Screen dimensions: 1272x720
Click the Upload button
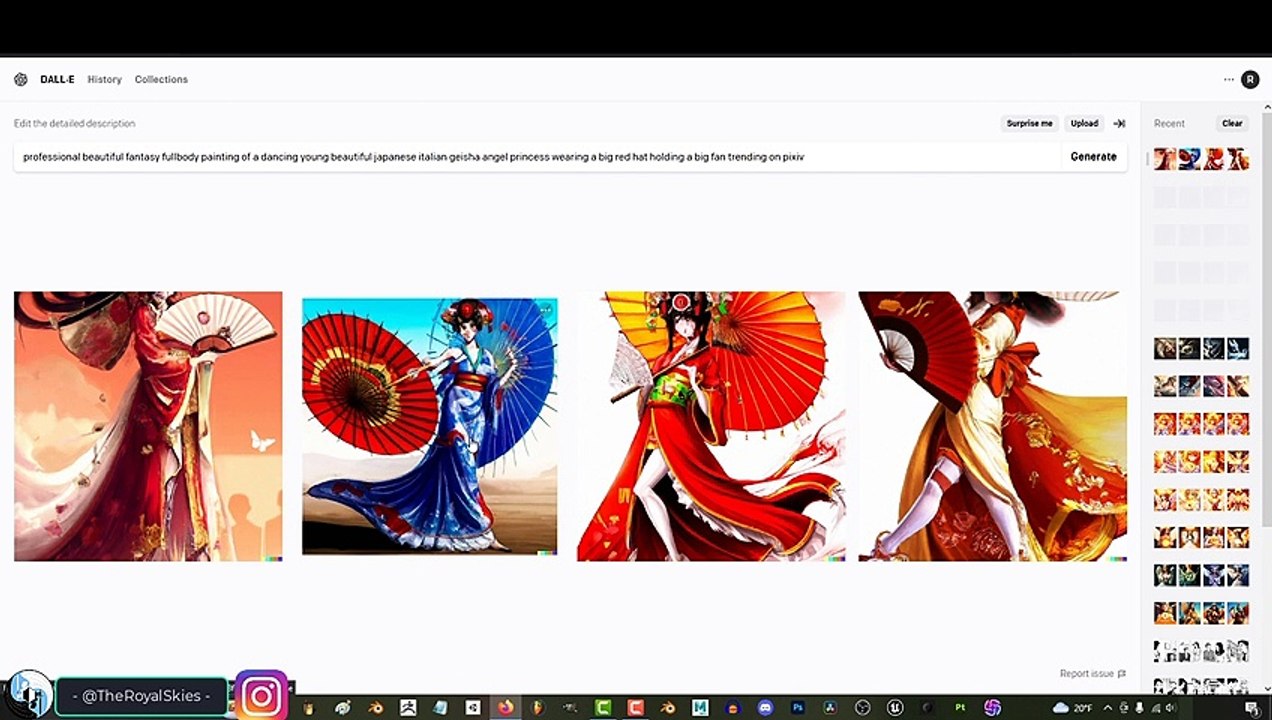[x=1084, y=123]
